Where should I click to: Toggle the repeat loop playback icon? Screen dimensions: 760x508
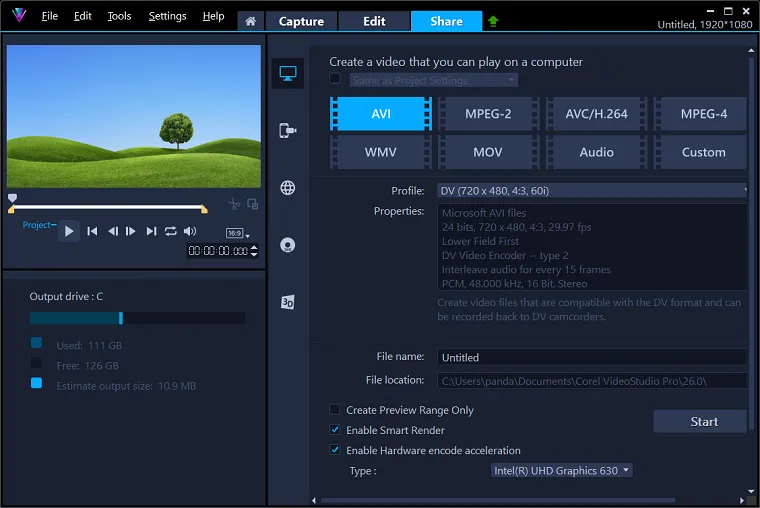pos(171,231)
